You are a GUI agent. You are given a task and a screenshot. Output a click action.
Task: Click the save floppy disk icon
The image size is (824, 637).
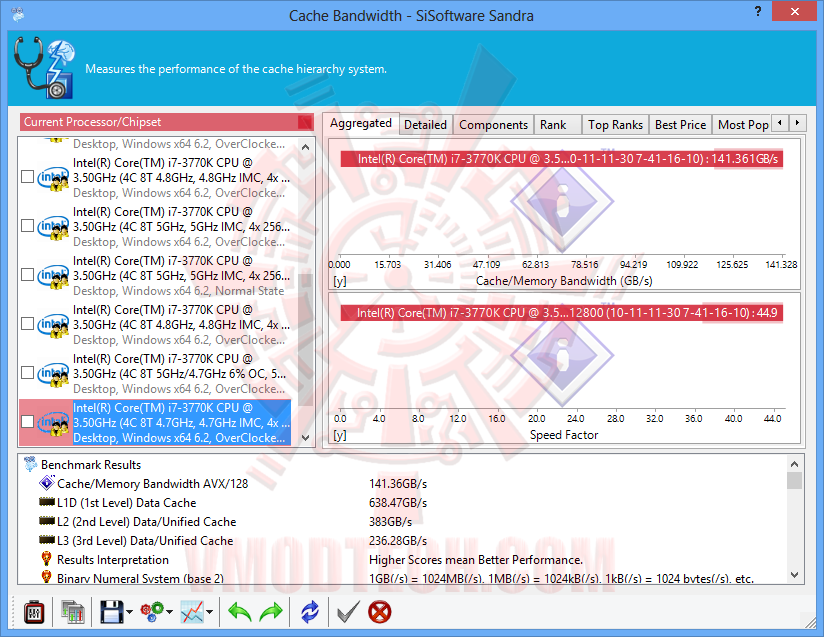tap(111, 612)
